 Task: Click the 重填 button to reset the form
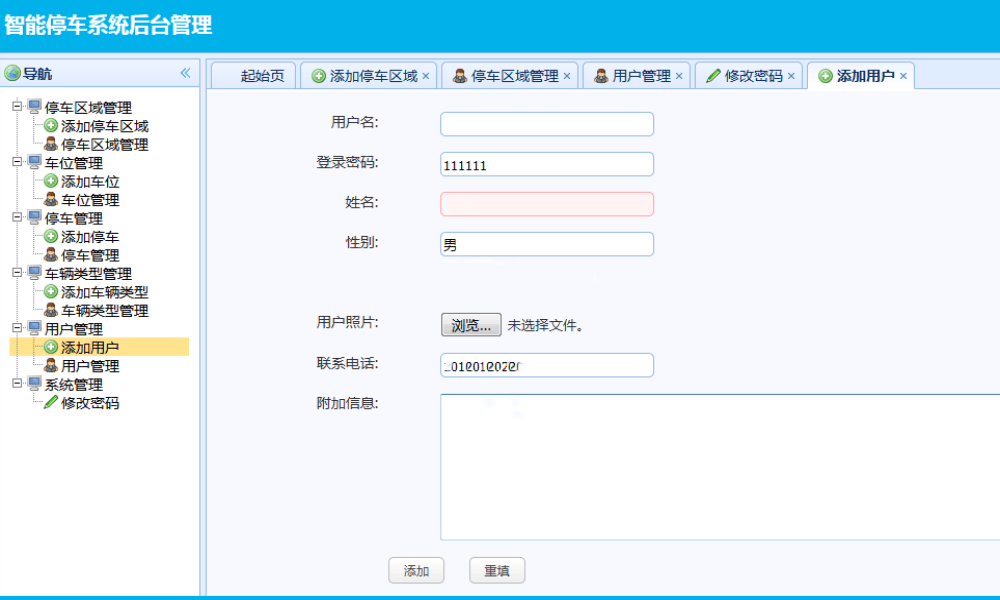497,570
